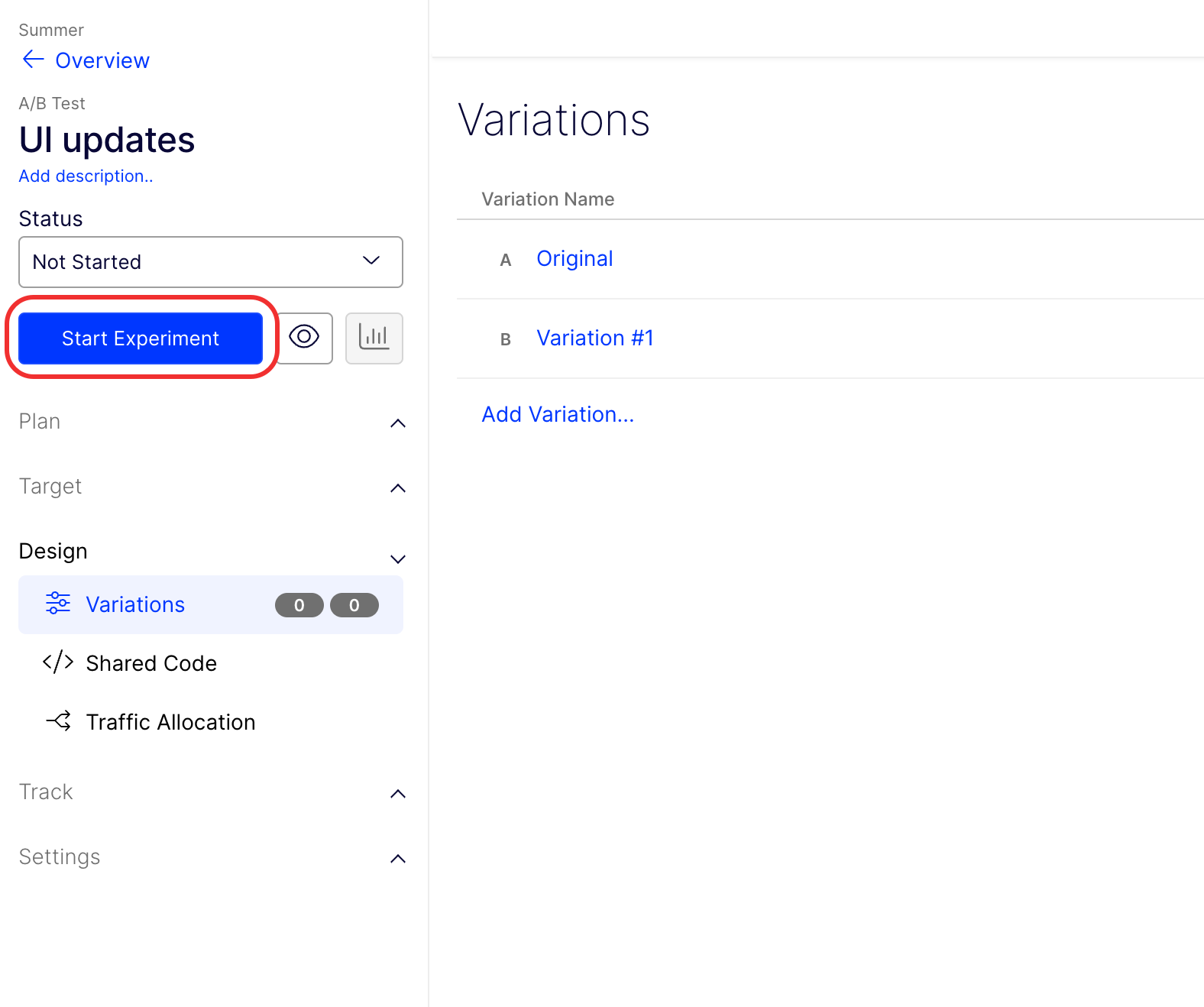
Task: Click the back arrow next to Overview
Action: [33, 60]
